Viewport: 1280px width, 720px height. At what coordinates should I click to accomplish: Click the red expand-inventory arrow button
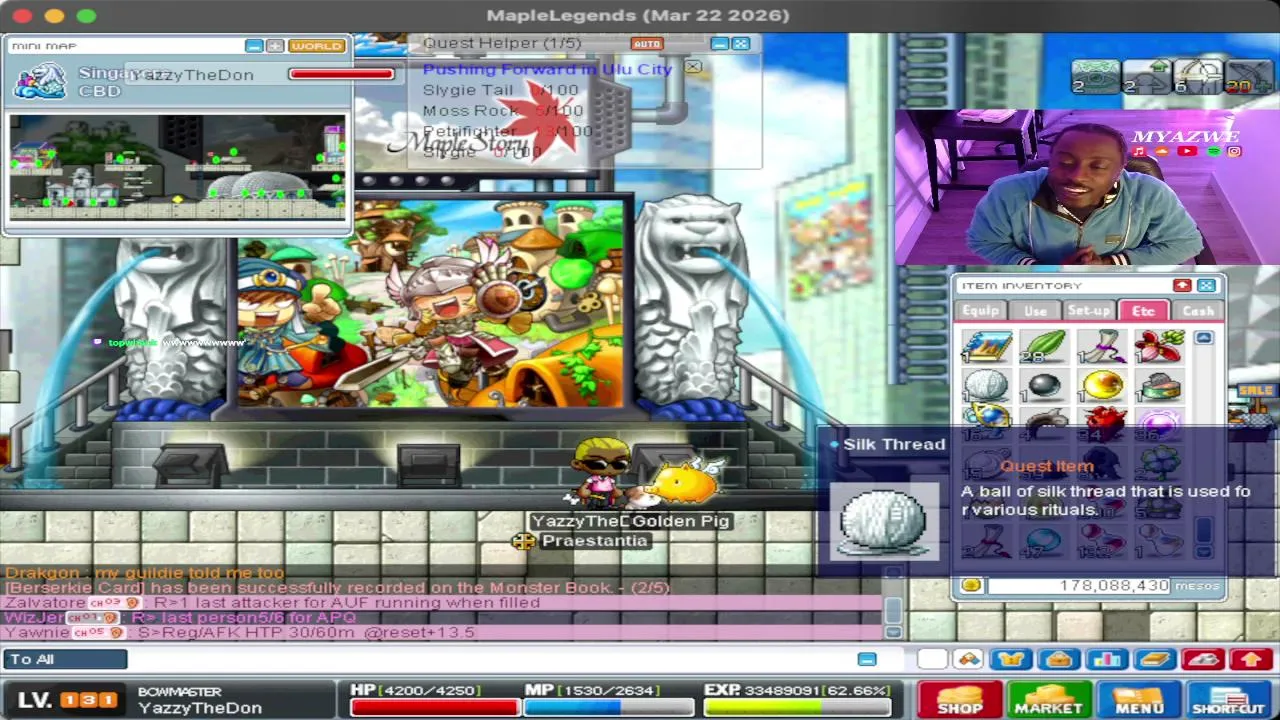click(1182, 286)
